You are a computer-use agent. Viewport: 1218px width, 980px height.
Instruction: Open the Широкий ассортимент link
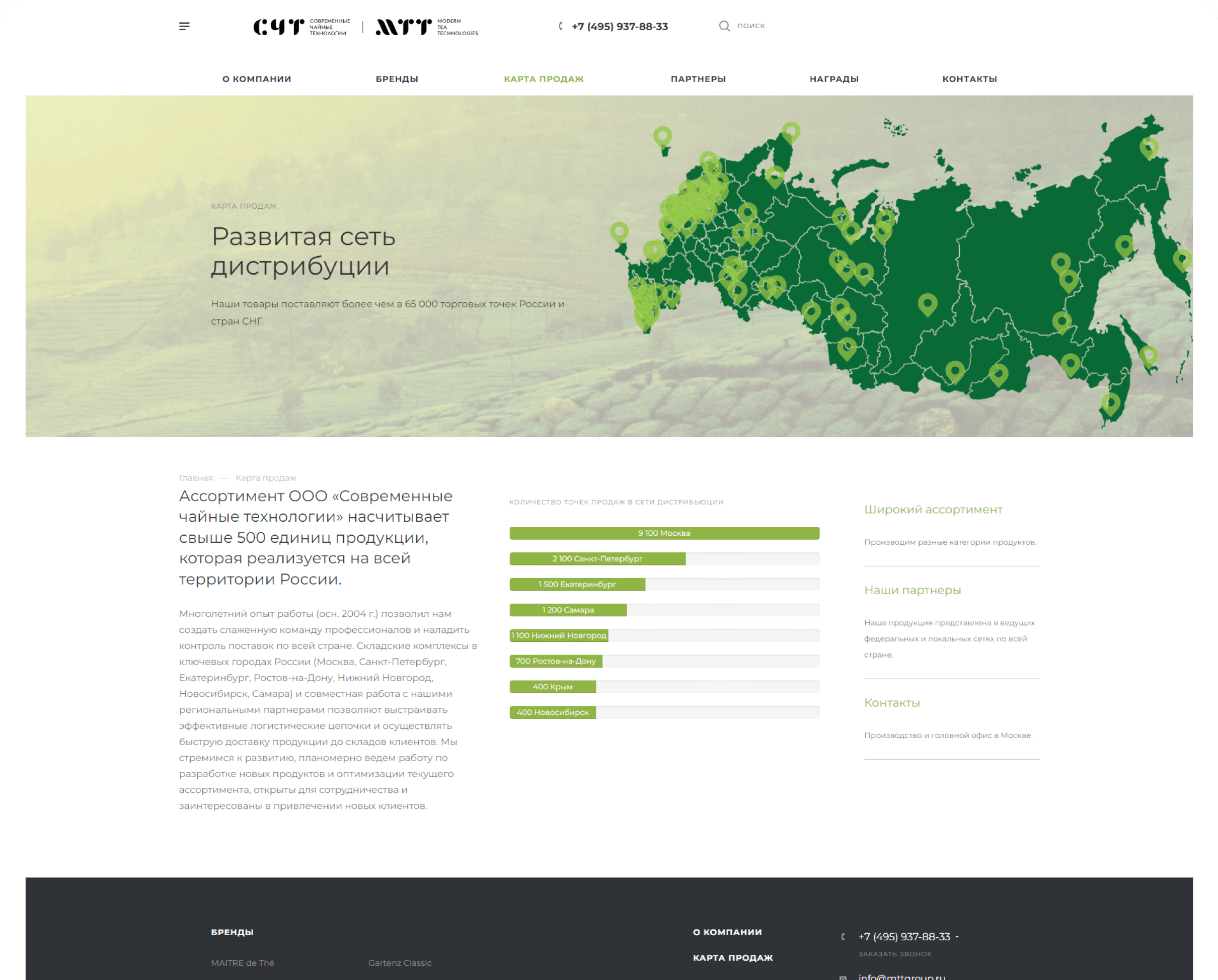point(933,510)
